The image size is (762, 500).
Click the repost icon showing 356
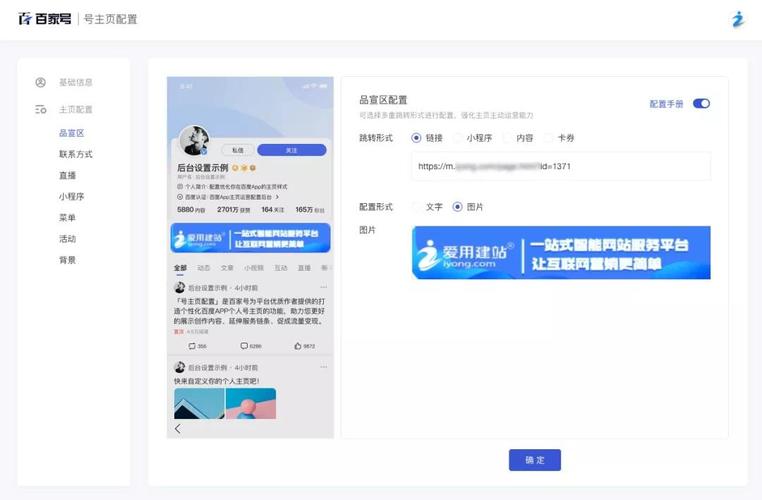[192, 346]
